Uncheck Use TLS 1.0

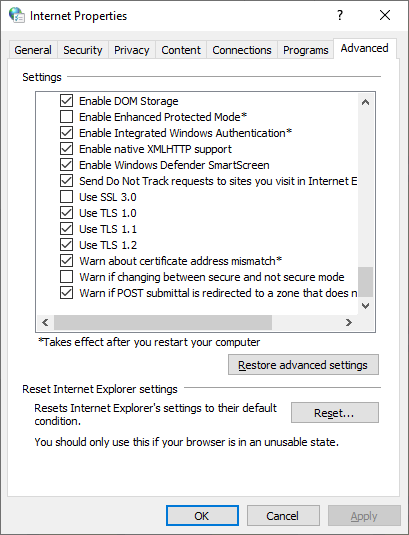pos(66,213)
